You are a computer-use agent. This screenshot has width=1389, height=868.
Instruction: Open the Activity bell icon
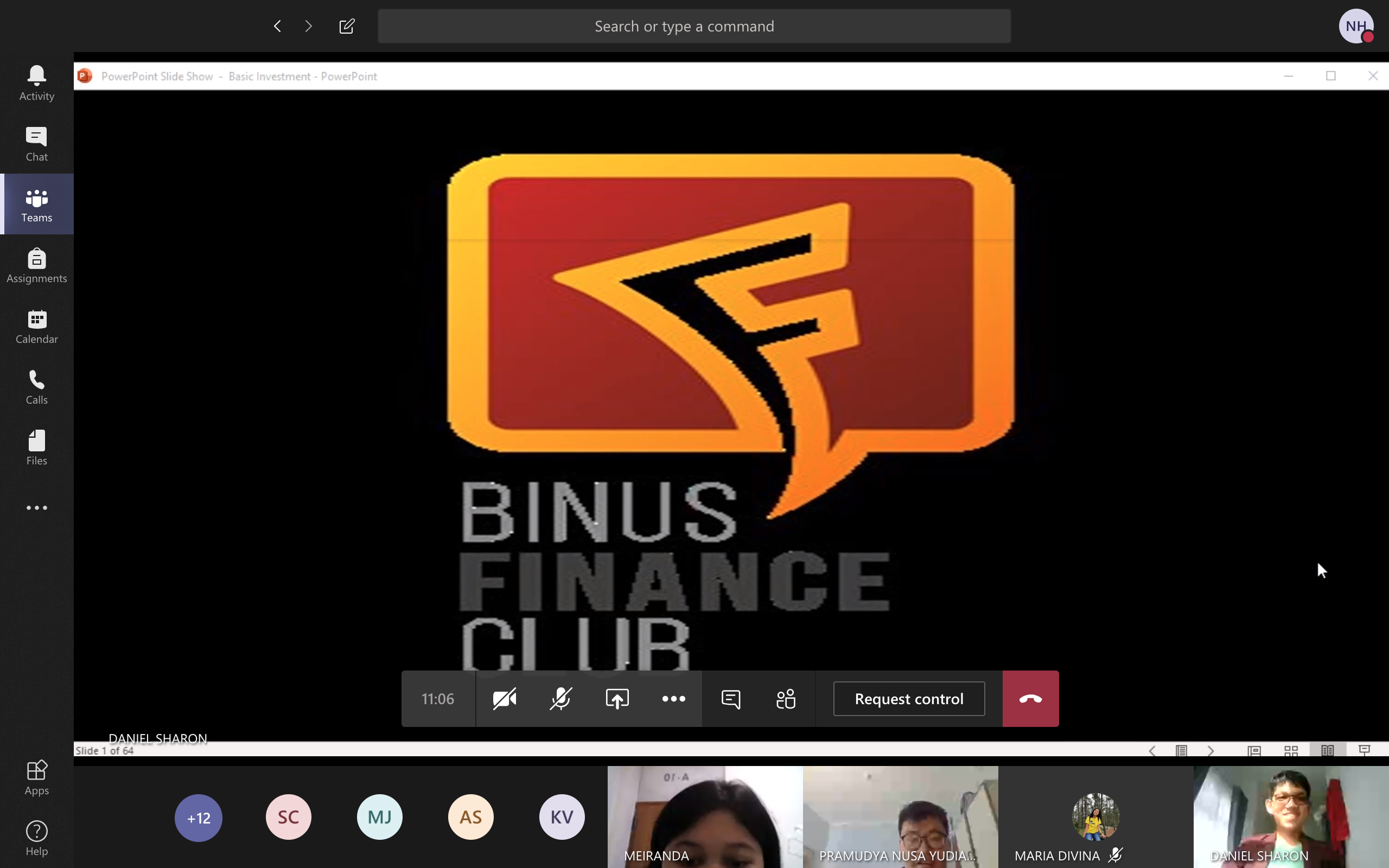coord(37,82)
